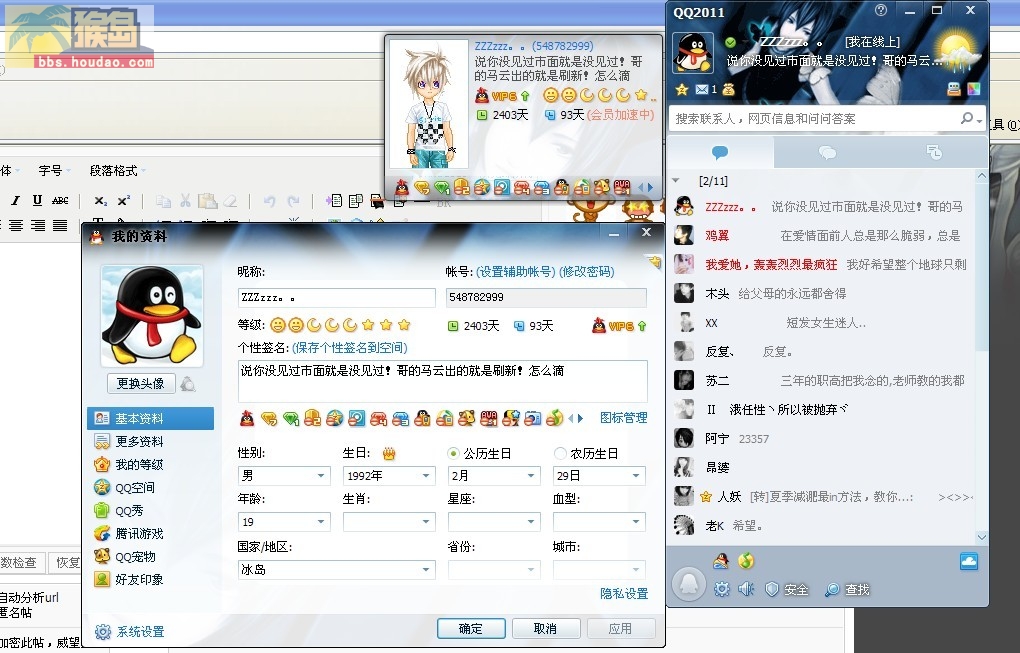Click the QQ2011 contact list scroll-down arrow

click(982, 537)
